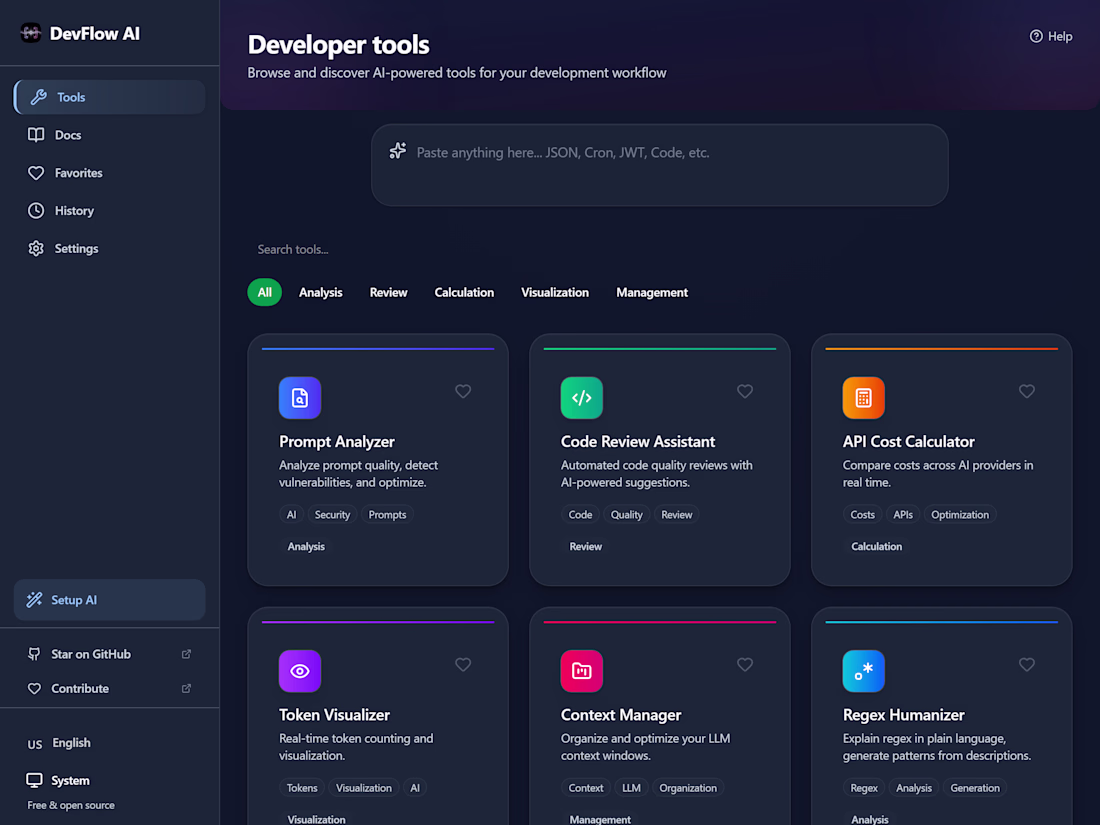Click the Security tag on Prompt Analyzer
This screenshot has height=825, width=1100.
(x=333, y=515)
